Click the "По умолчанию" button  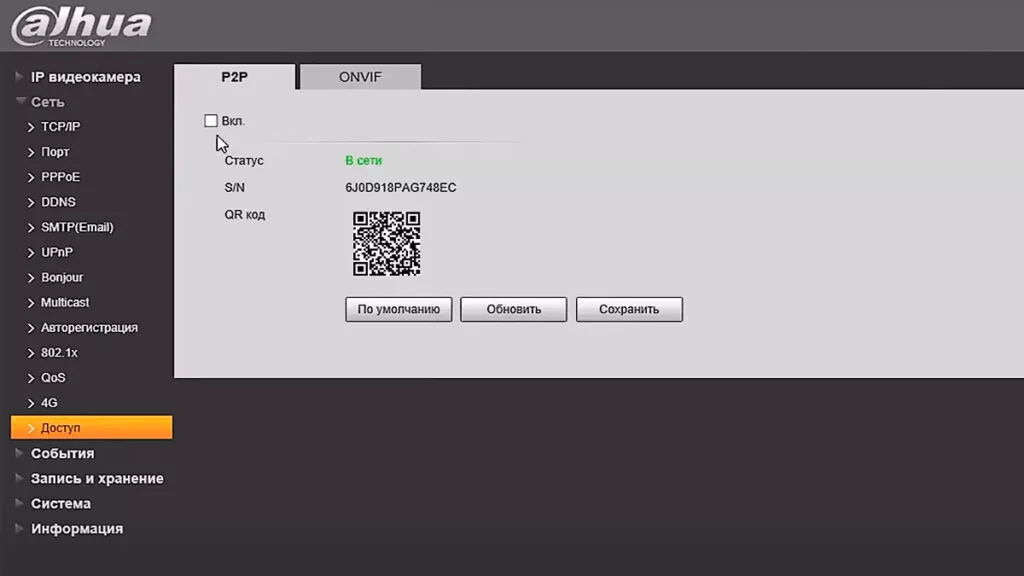pyautogui.click(x=398, y=310)
